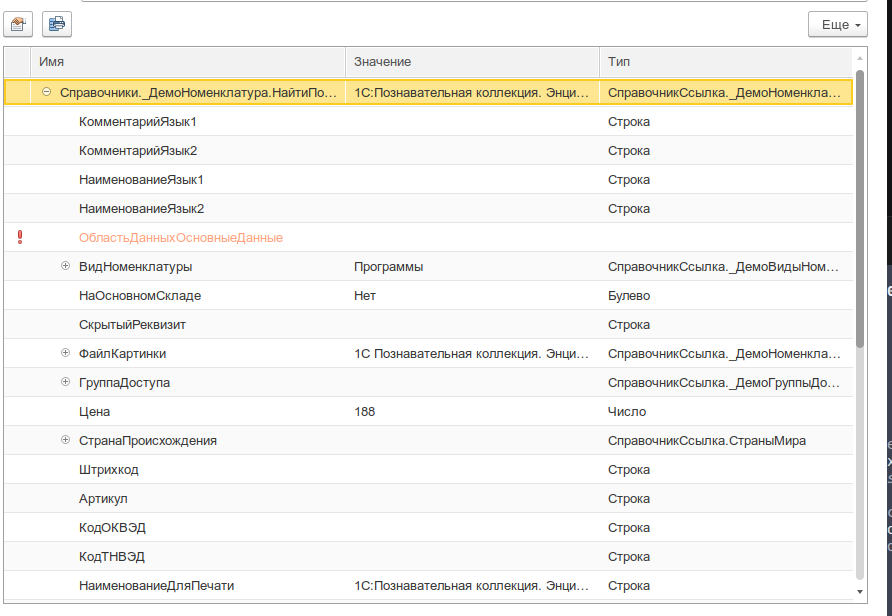
Task: Select the ВидНоменклатуры row name
Action: (135, 267)
